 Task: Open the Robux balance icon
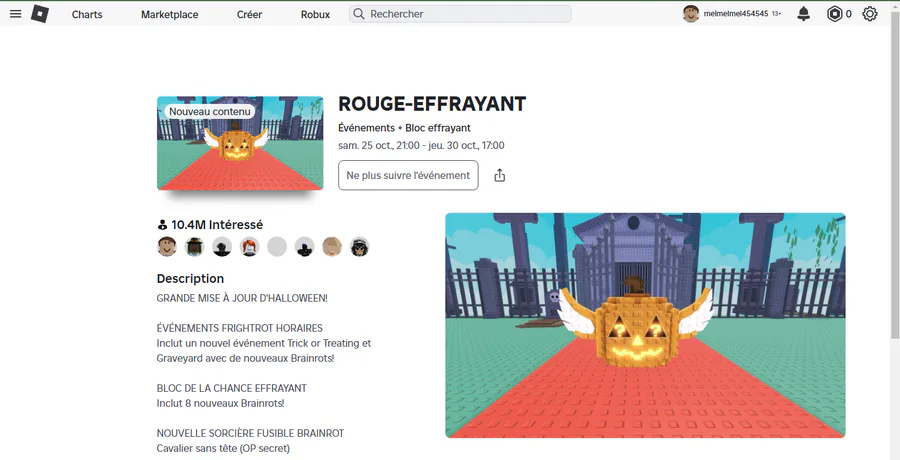[834, 14]
